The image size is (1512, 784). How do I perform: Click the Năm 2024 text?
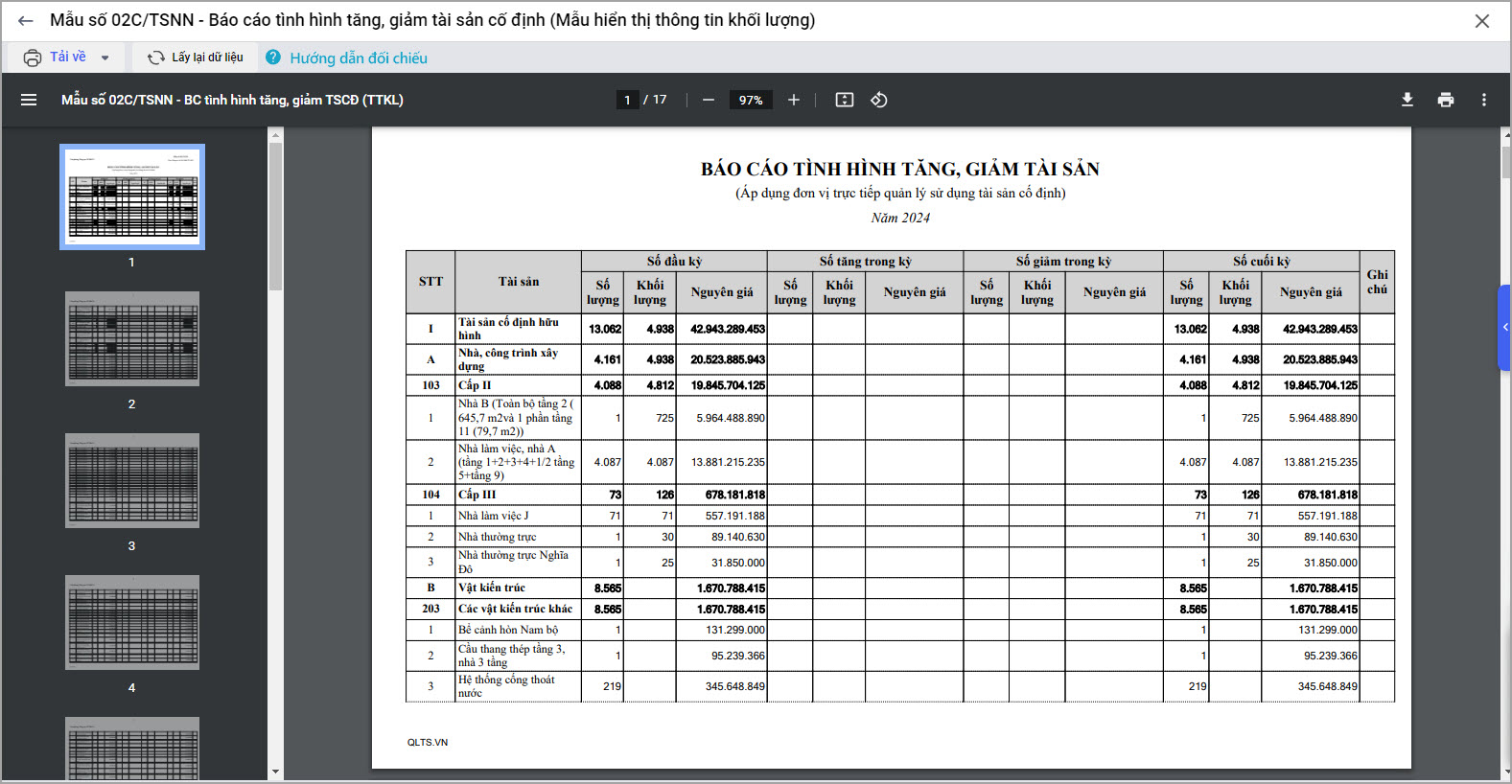pyautogui.click(x=900, y=218)
